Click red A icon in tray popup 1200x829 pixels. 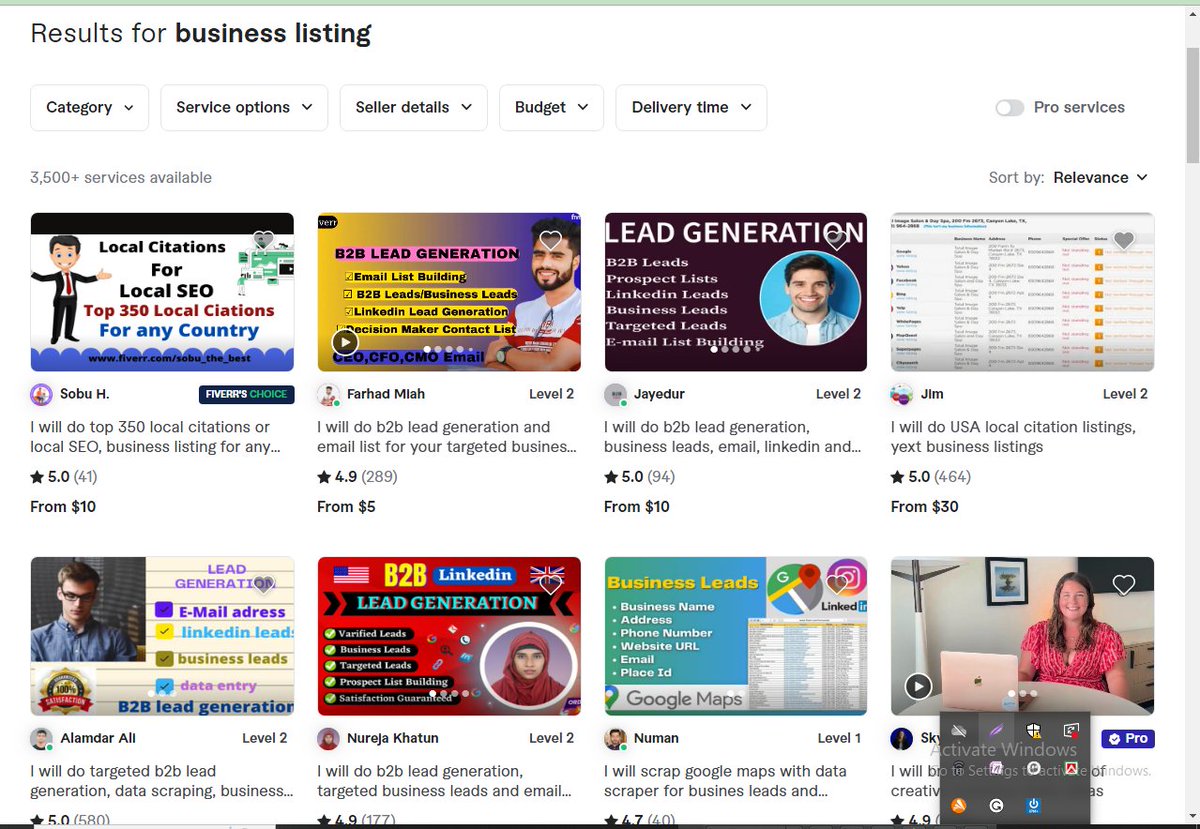1071,768
